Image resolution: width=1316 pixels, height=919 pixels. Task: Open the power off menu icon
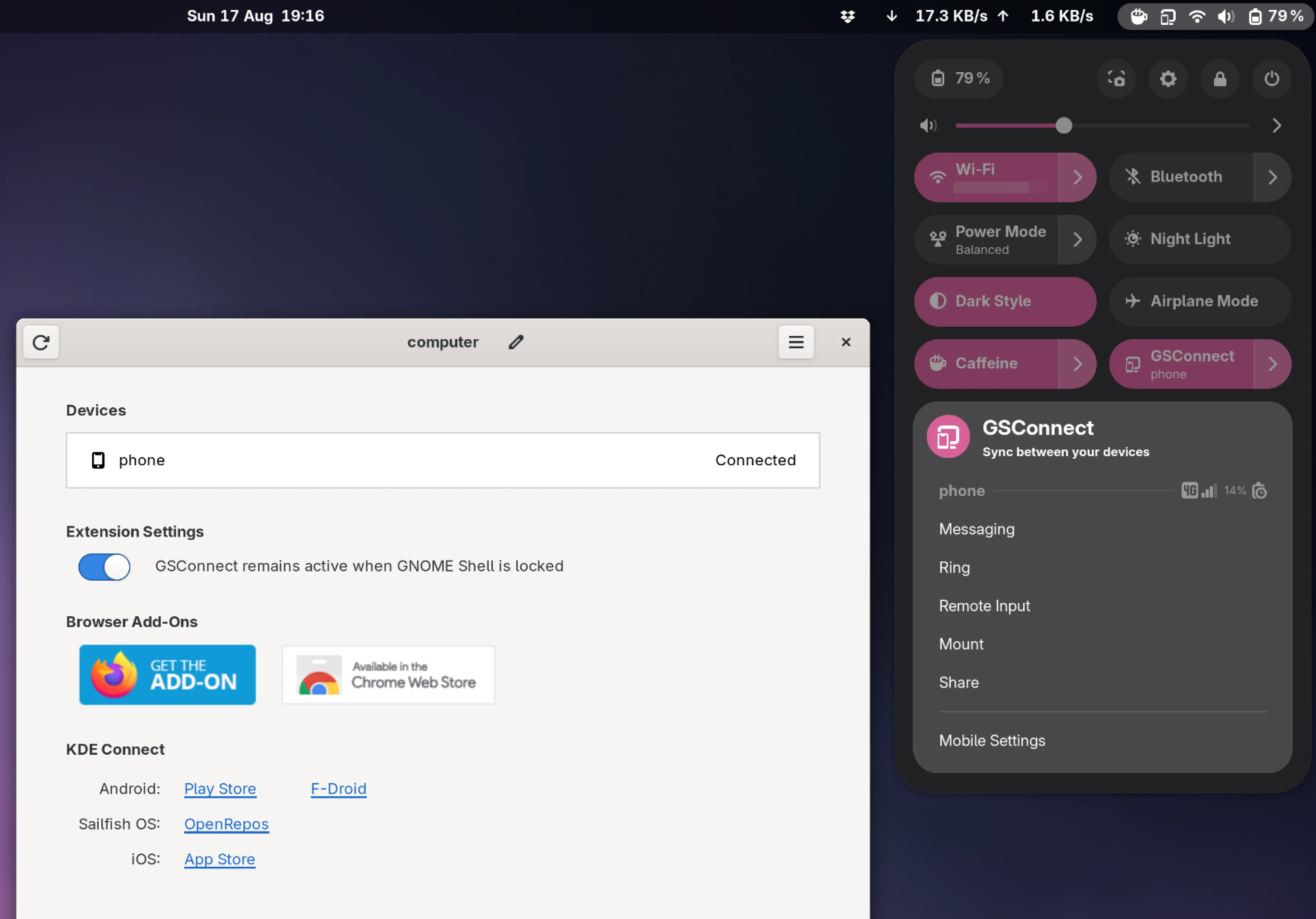tap(1271, 78)
